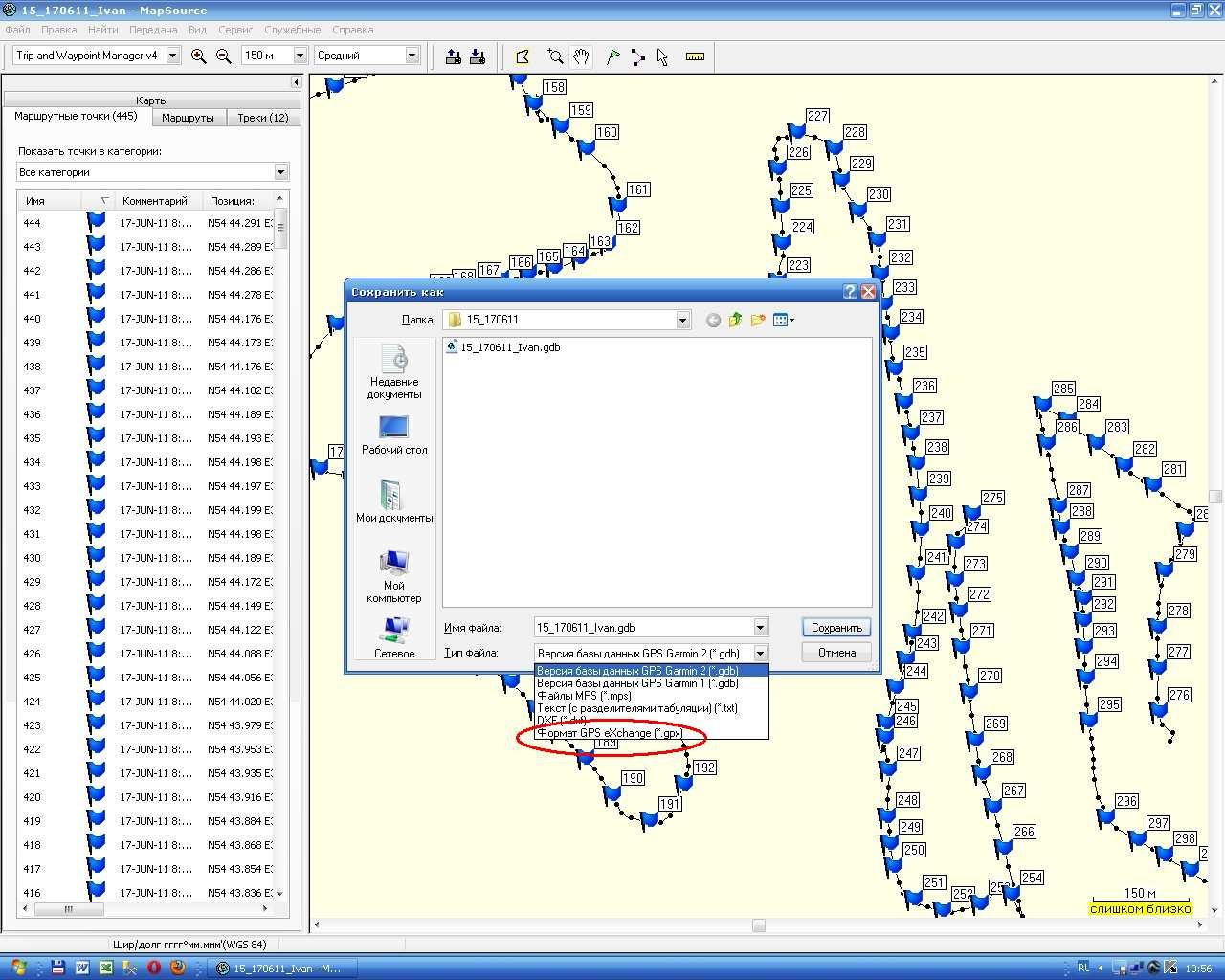The height and width of the screenshot is (980, 1225).
Task: Click the Имя файла text field
Action: [x=643, y=628]
